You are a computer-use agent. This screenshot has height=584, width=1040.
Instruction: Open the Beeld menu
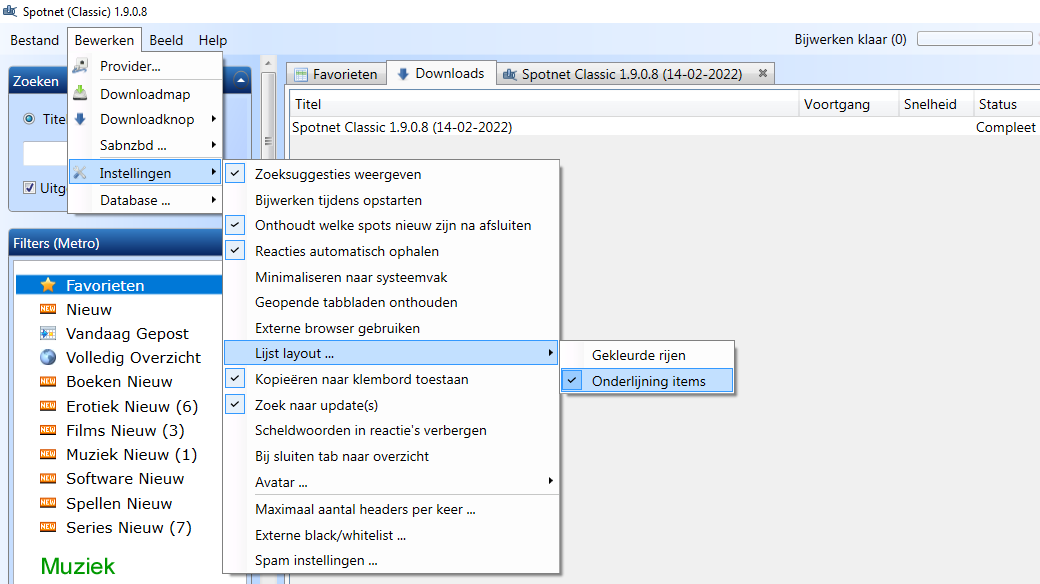coord(166,40)
